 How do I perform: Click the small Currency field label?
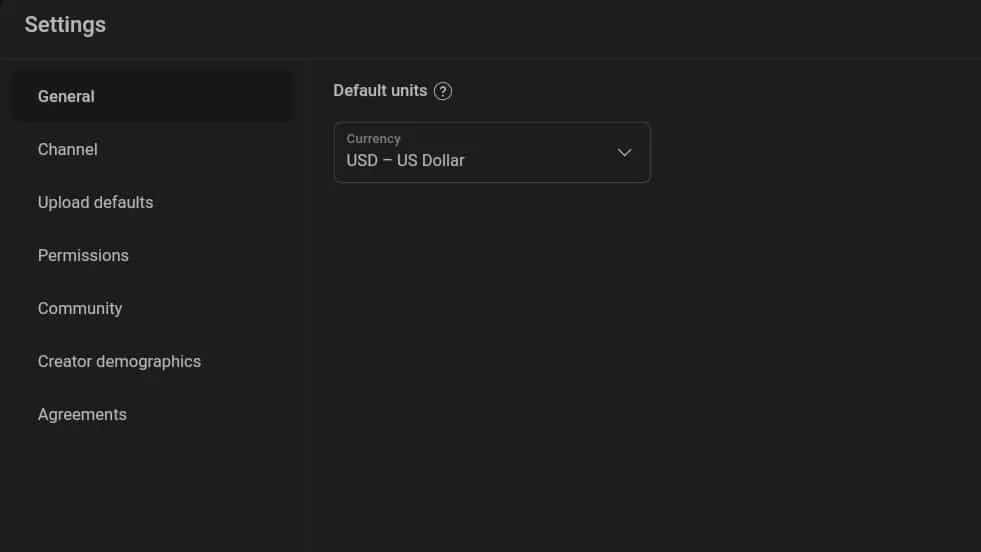pos(374,139)
